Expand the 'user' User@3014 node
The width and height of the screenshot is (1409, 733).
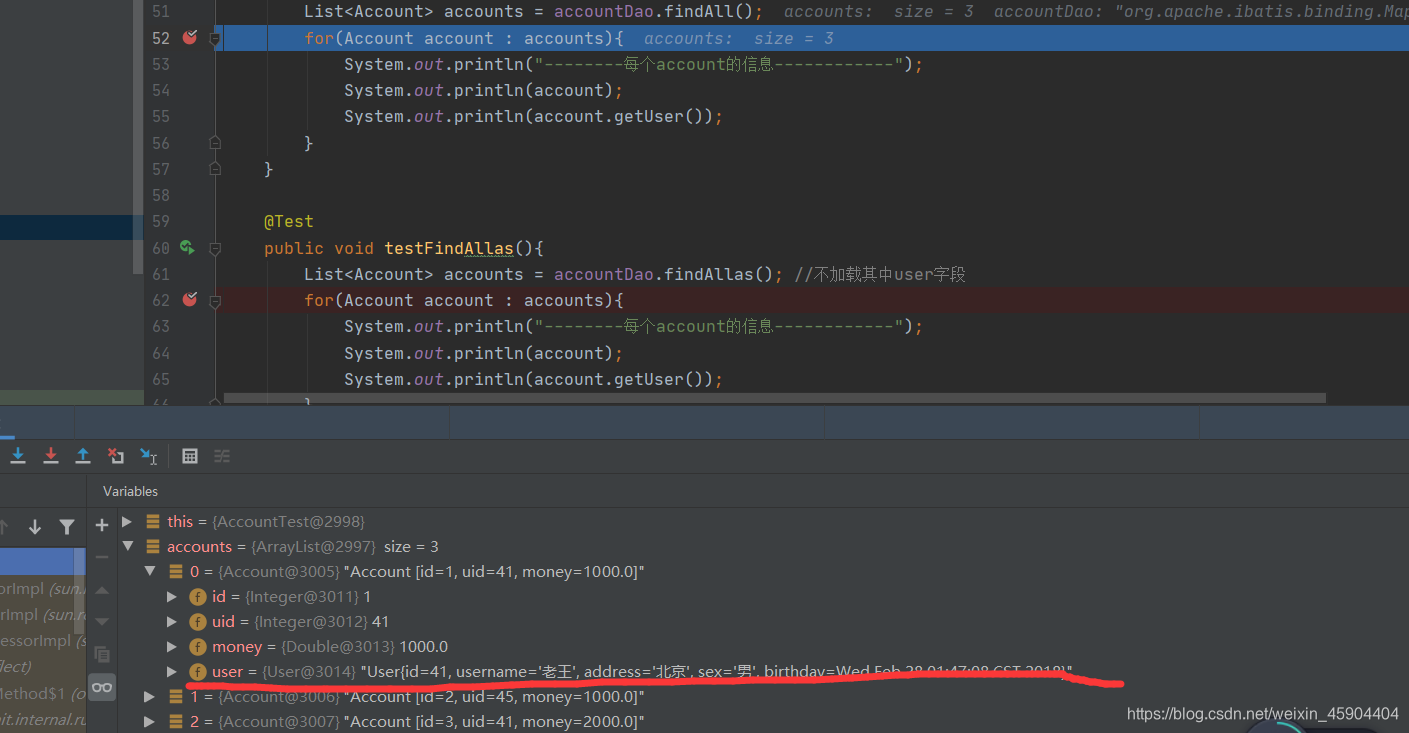pos(172,671)
